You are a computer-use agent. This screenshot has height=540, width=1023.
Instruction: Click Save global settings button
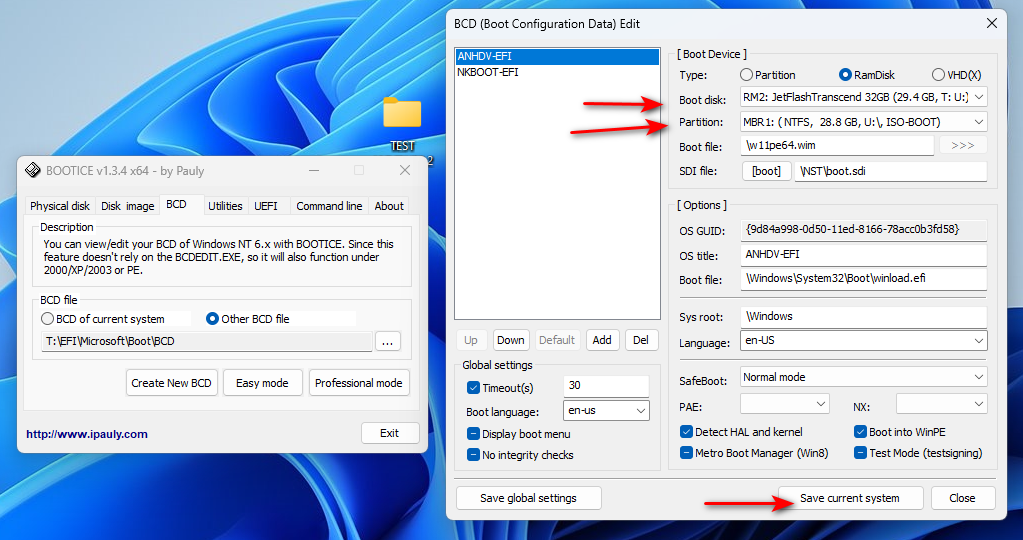pos(528,498)
